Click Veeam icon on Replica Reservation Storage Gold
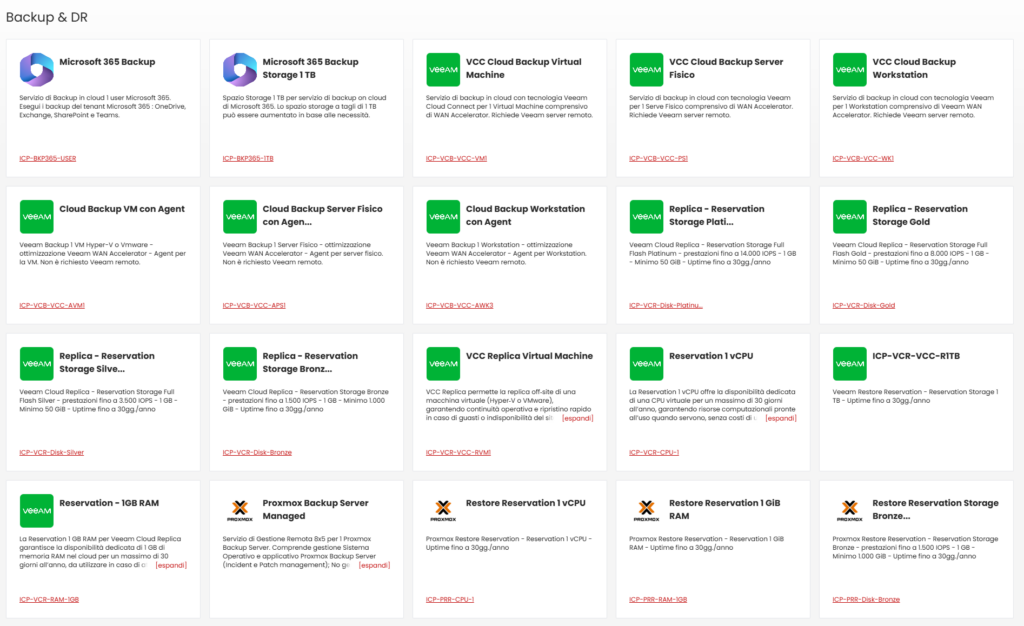This screenshot has width=1024, height=626. 850,216
